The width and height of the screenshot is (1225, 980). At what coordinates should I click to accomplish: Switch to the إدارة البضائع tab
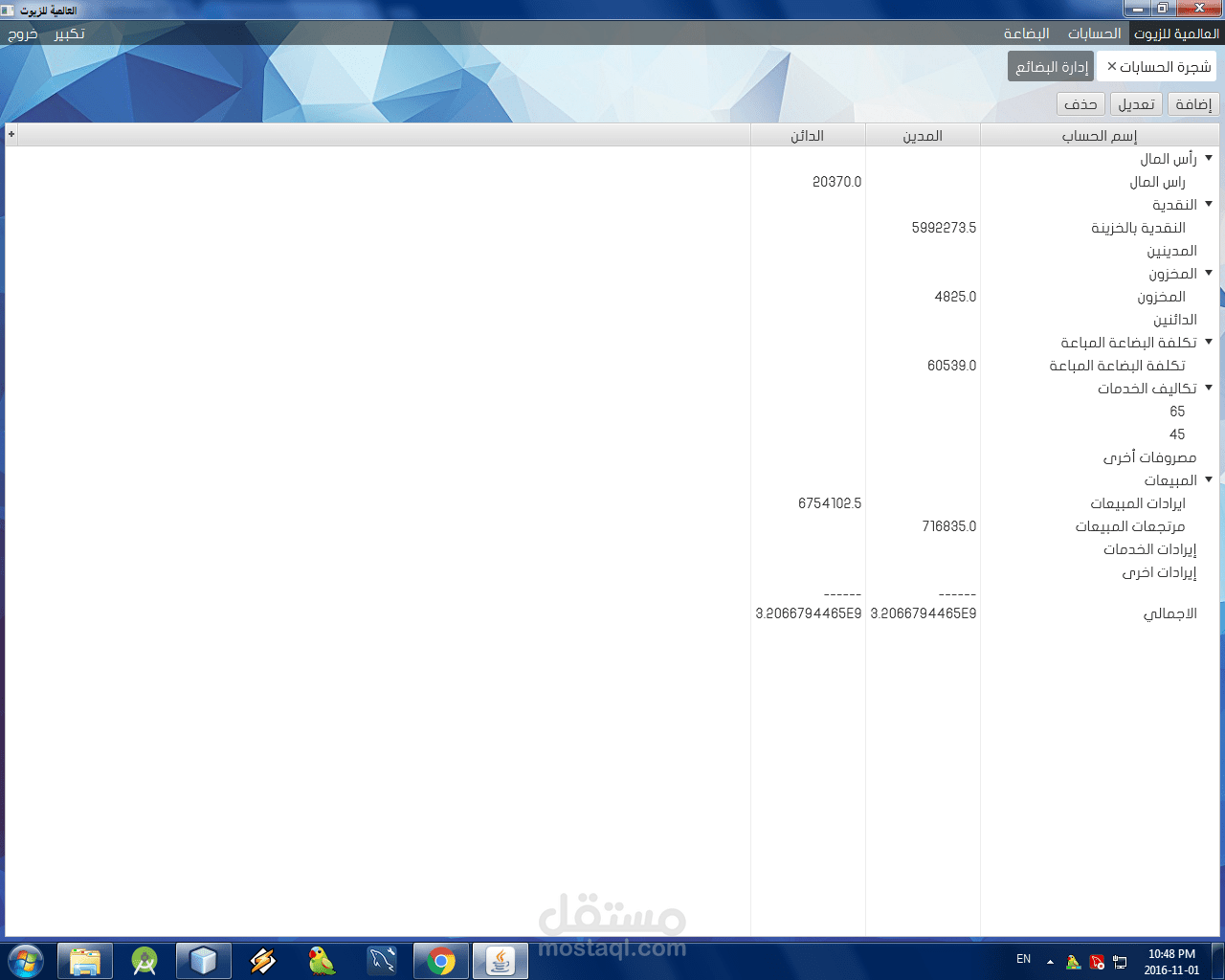pyautogui.click(x=1051, y=67)
